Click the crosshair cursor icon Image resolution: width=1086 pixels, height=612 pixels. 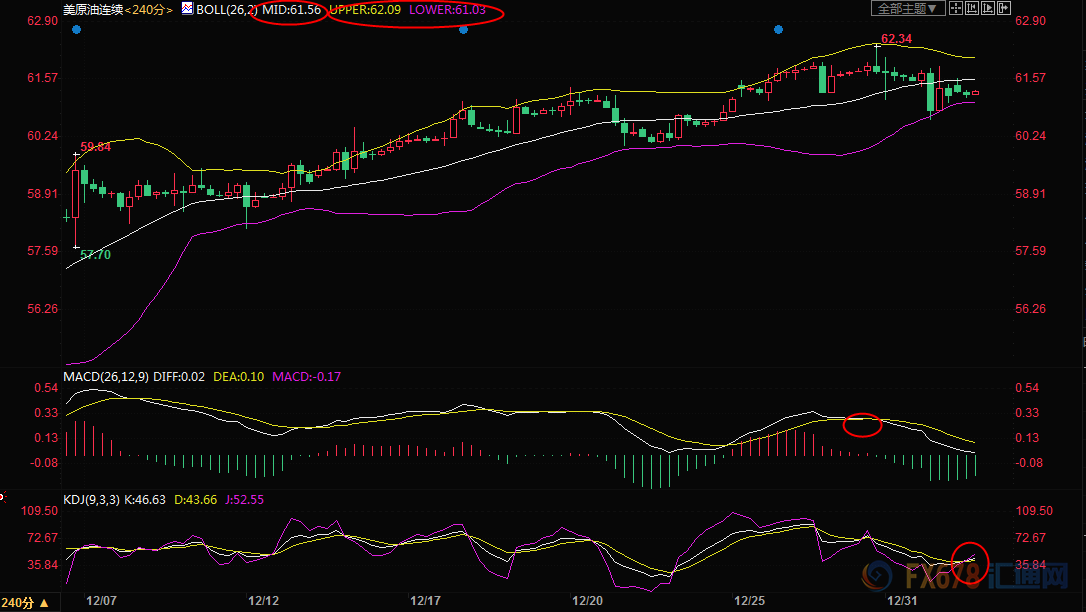coord(958,8)
